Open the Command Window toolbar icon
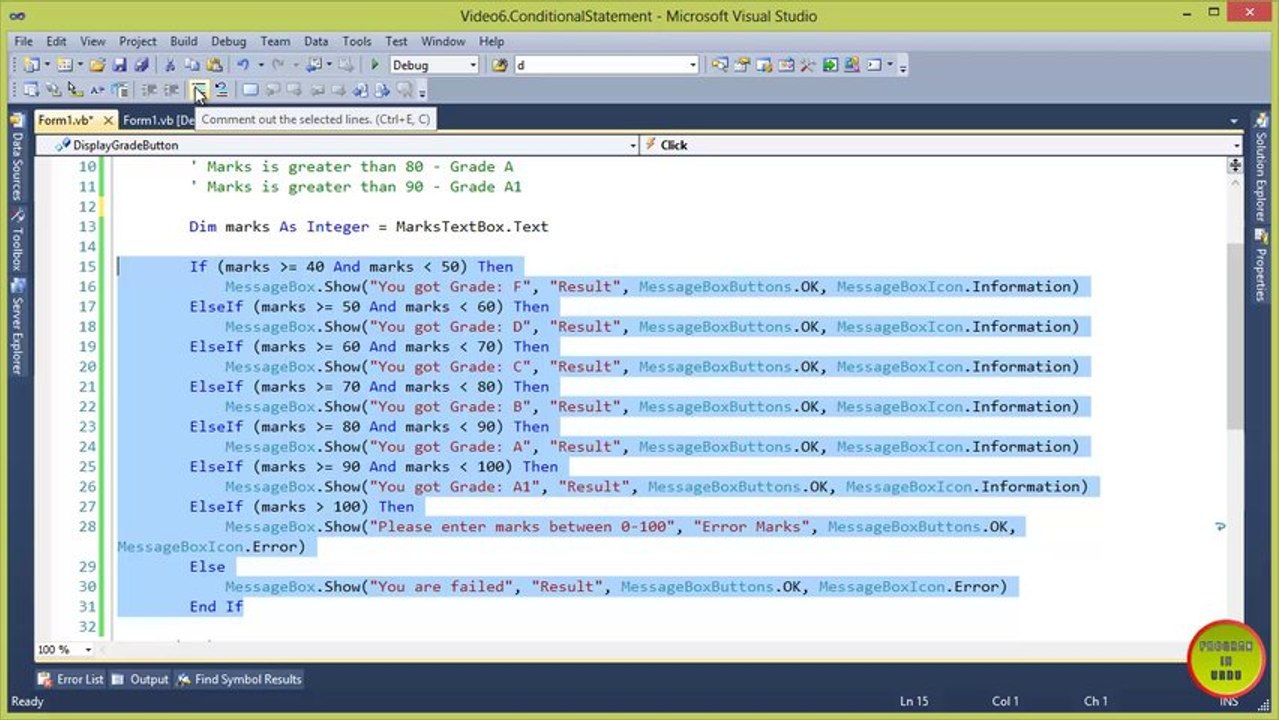Image resolution: width=1279 pixels, height=720 pixels. [873, 65]
